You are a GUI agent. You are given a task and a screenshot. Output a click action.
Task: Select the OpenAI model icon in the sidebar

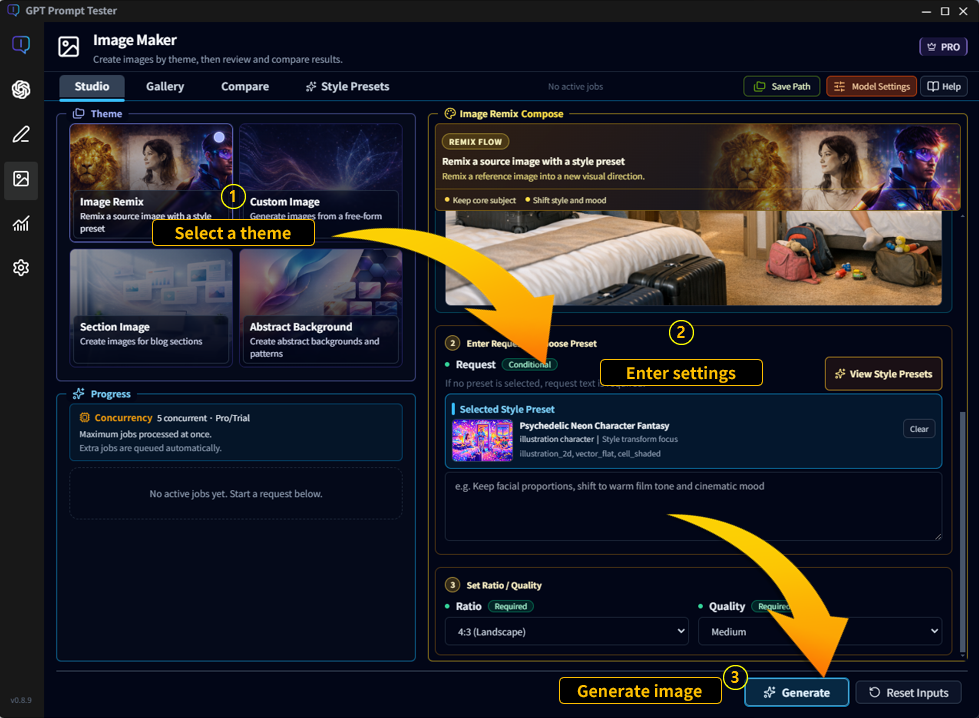22,89
